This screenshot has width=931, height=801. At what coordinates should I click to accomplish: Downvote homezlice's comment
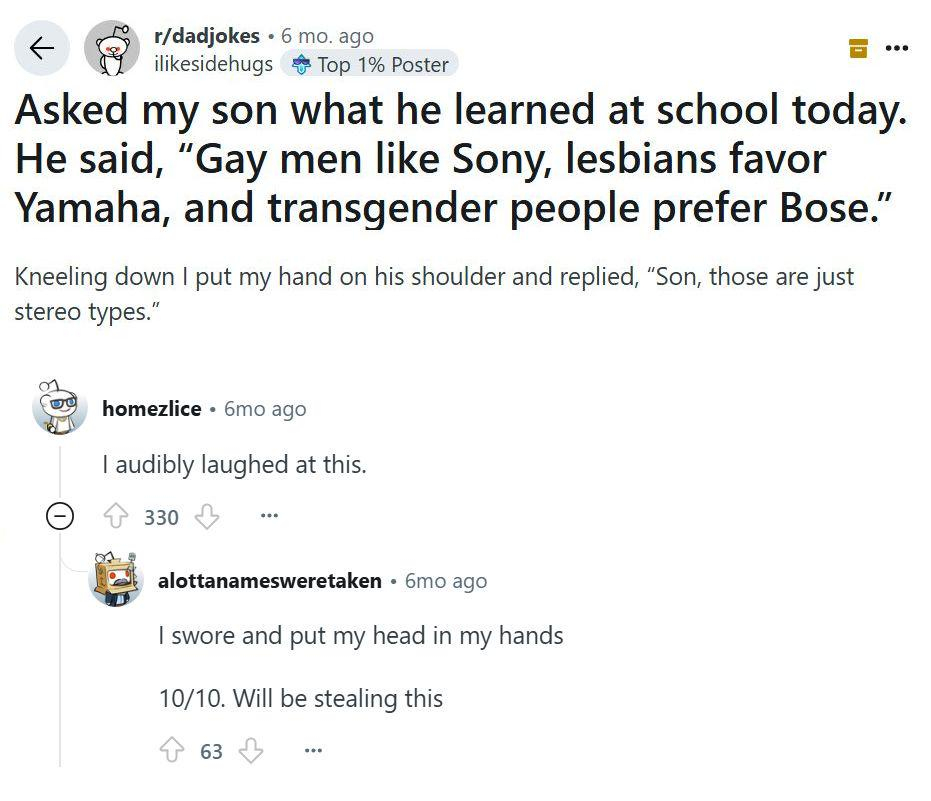click(206, 517)
